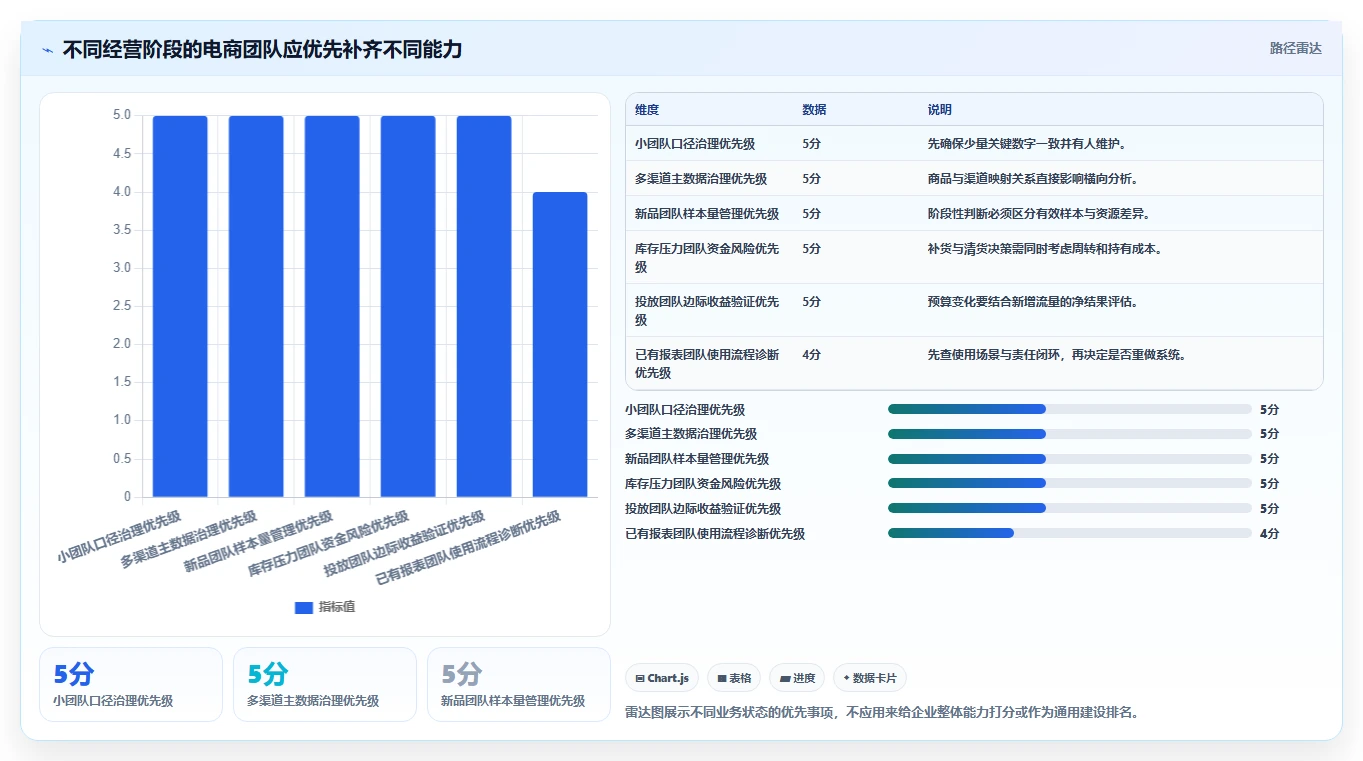Click the 指标值 legend label
Screen dimensions: 1363x761
[x=337, y=607]
